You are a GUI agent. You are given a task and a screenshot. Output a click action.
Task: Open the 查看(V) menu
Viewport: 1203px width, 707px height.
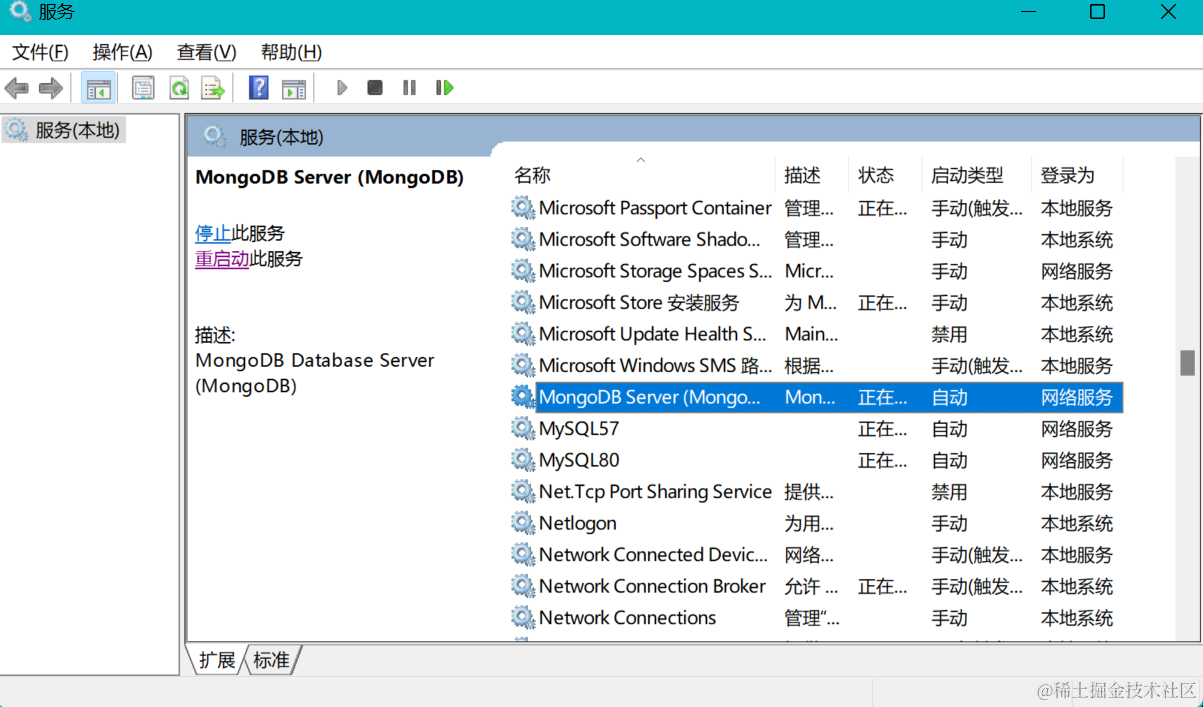pos(206,52)
